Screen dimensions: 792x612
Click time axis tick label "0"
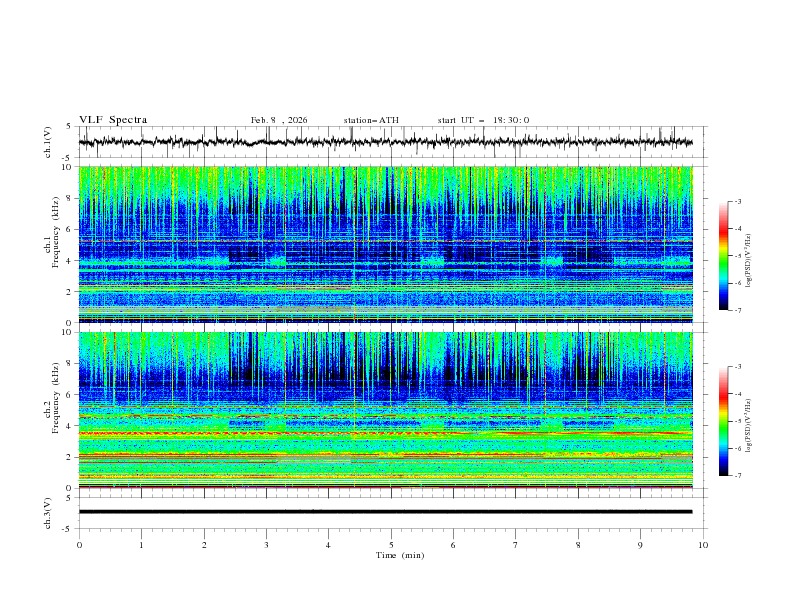79,545
